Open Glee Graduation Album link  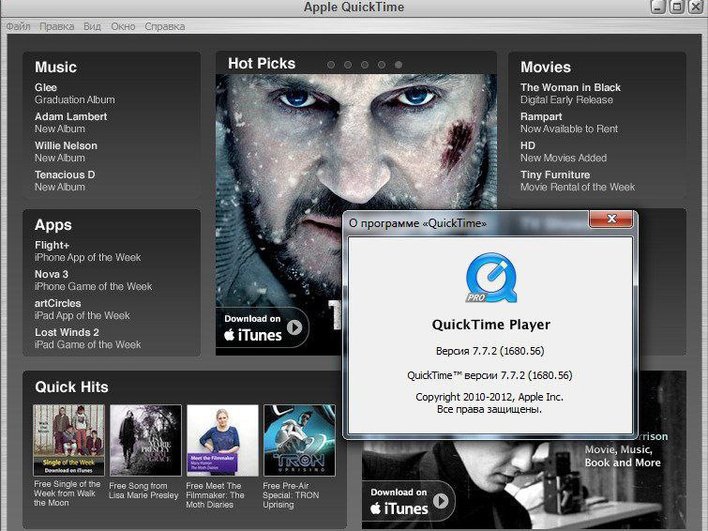coord(75,93)
